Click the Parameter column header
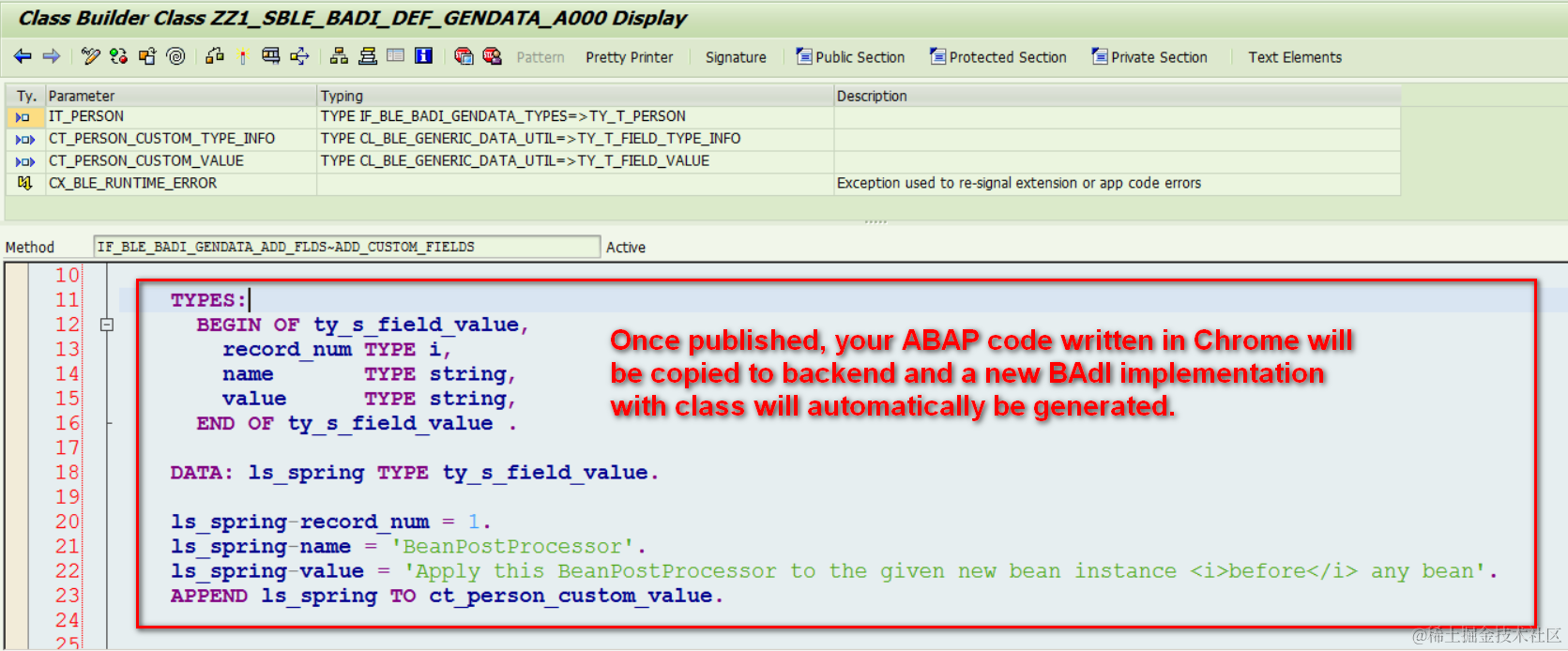This screenshot has height=651, width=1568. (181, 96)
